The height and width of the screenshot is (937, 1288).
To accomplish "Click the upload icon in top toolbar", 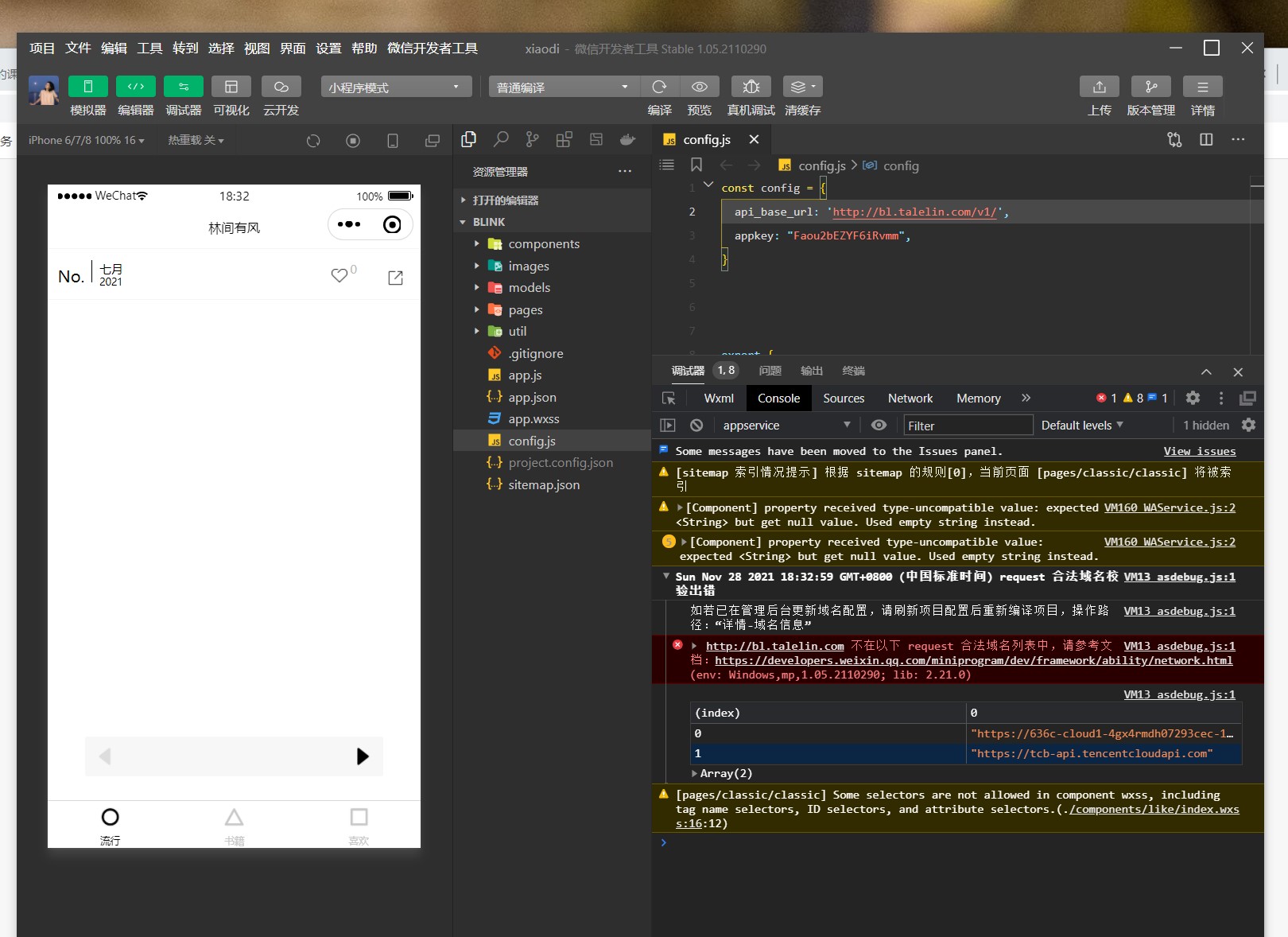I will pyautogui.click(x=1099, y=87).
